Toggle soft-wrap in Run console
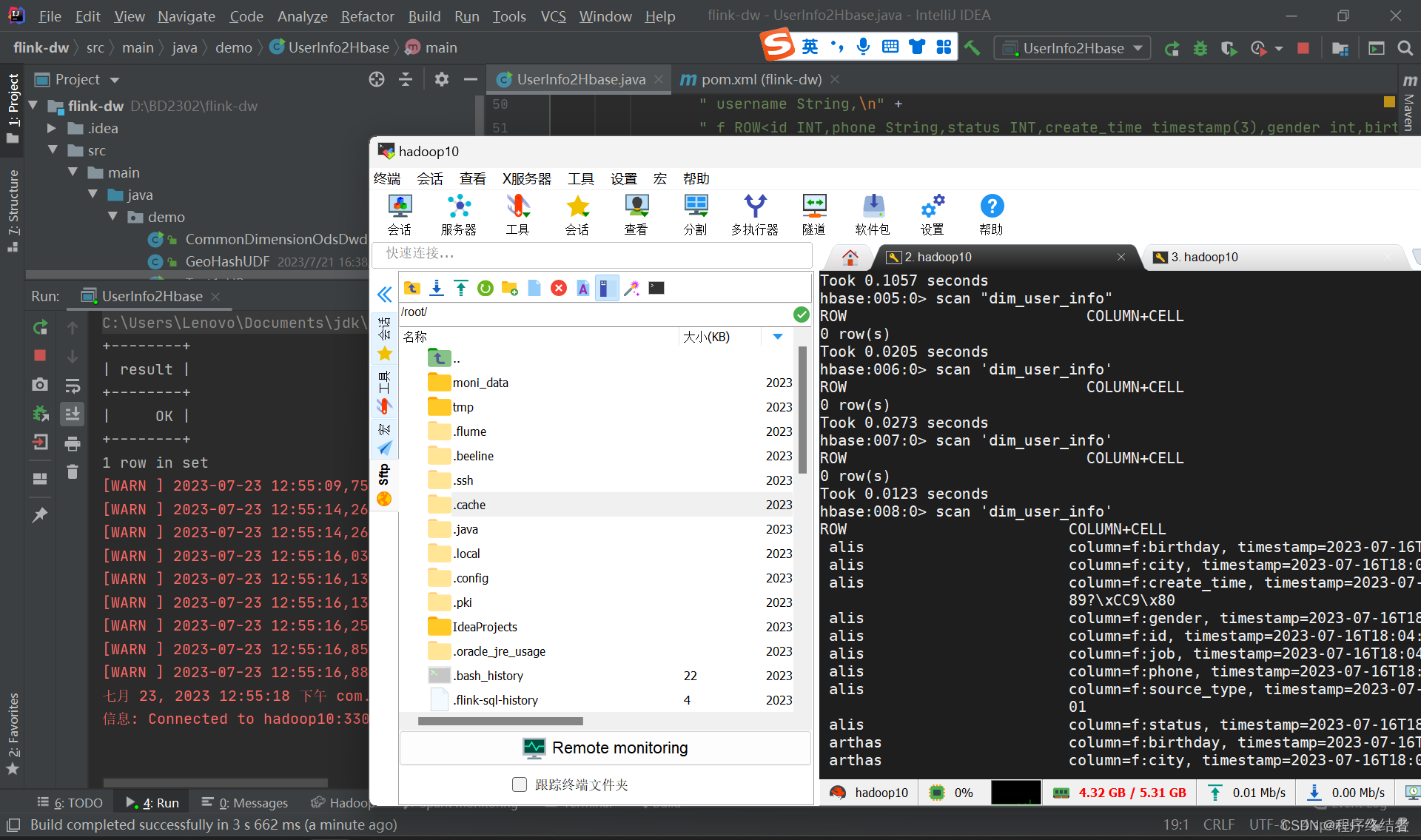 tap(73, 386)
